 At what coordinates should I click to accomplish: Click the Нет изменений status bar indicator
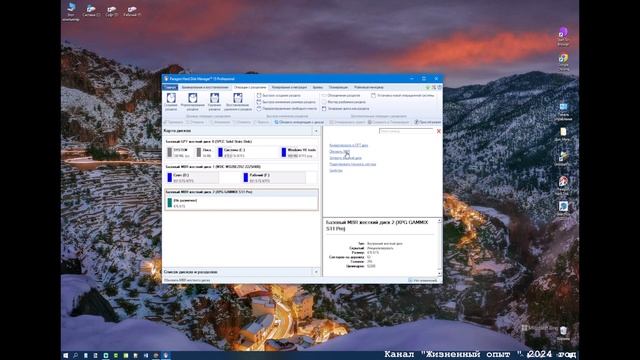(423, 280)
